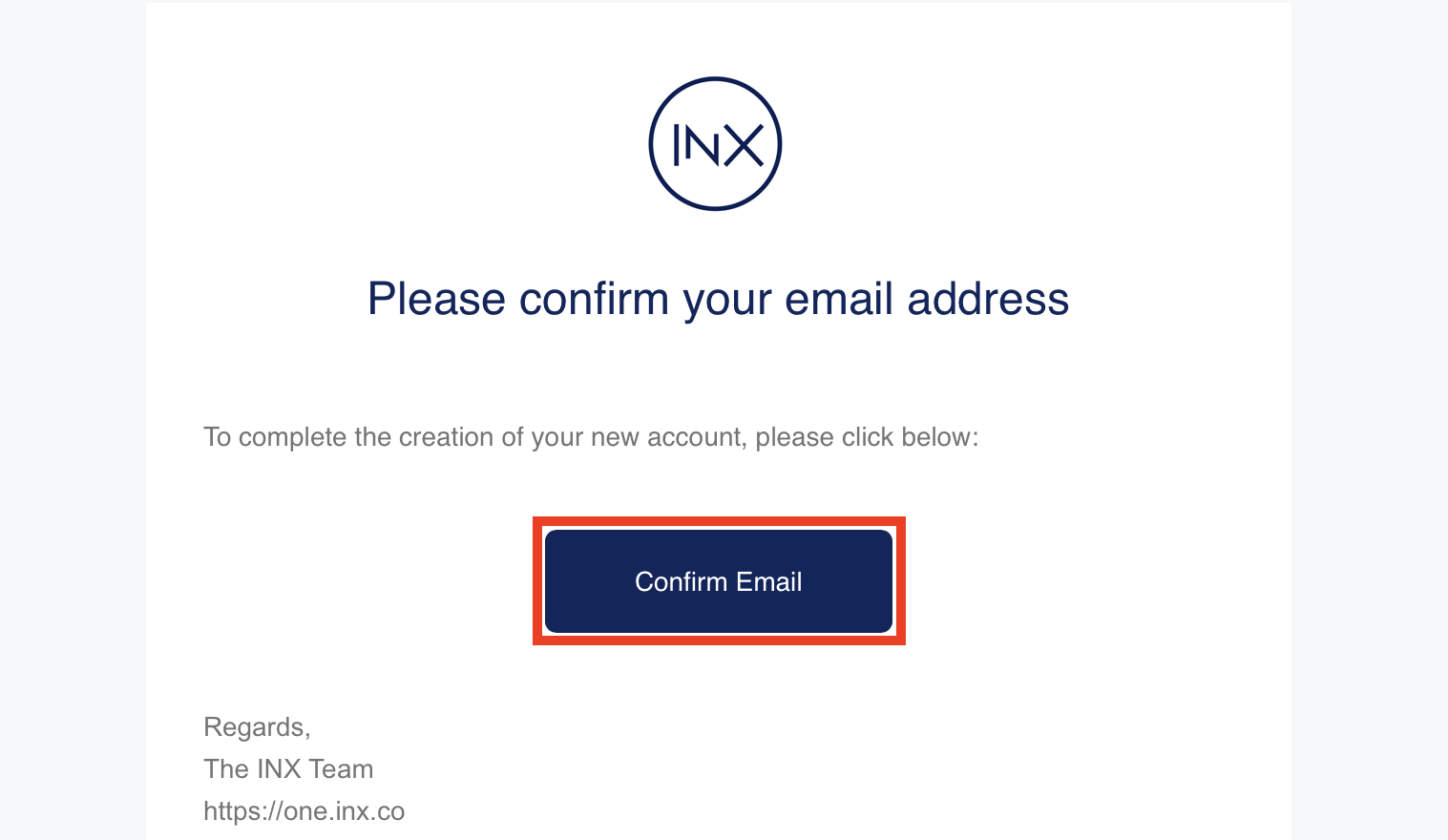Select the INX emblem at the top
1448x840 pixels.
click(x=717, y=143)
